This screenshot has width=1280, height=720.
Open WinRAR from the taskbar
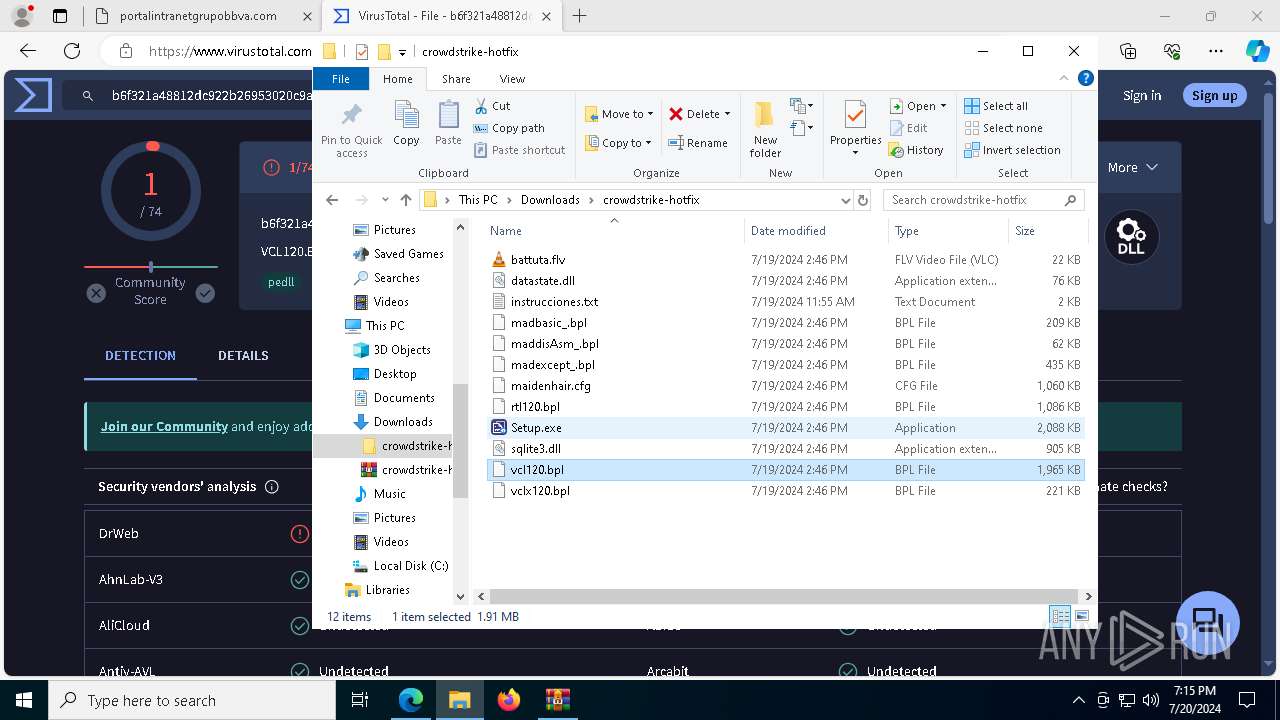click(557, 700)
